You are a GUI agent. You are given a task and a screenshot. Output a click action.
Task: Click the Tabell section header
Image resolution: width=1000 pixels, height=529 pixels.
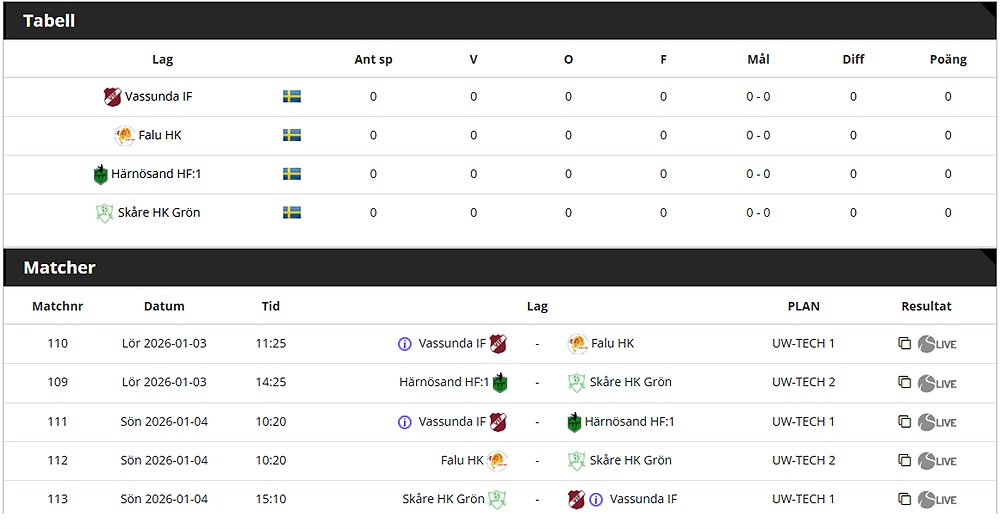tap(49, 20)
